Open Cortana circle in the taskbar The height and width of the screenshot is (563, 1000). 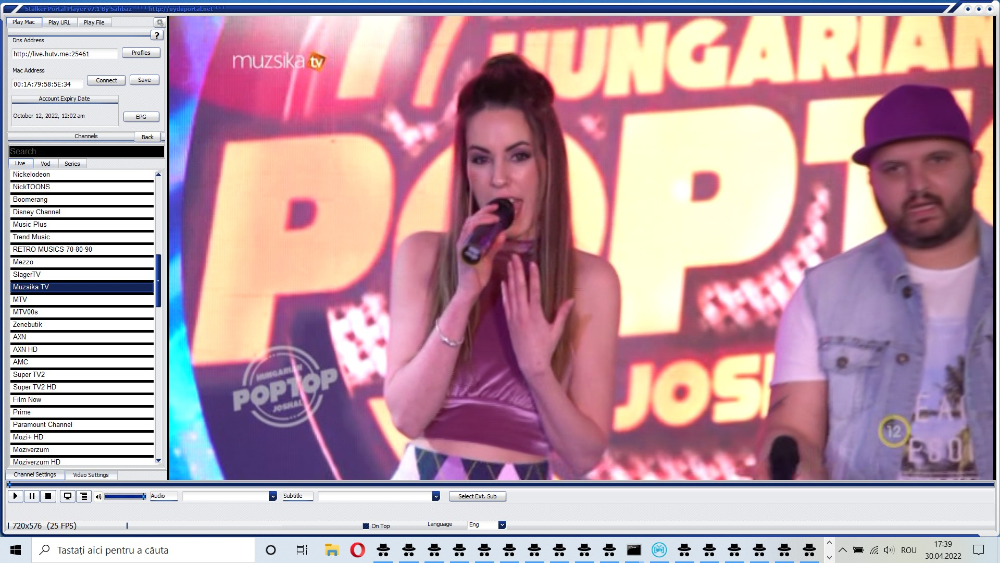click(x=270, y=550)
